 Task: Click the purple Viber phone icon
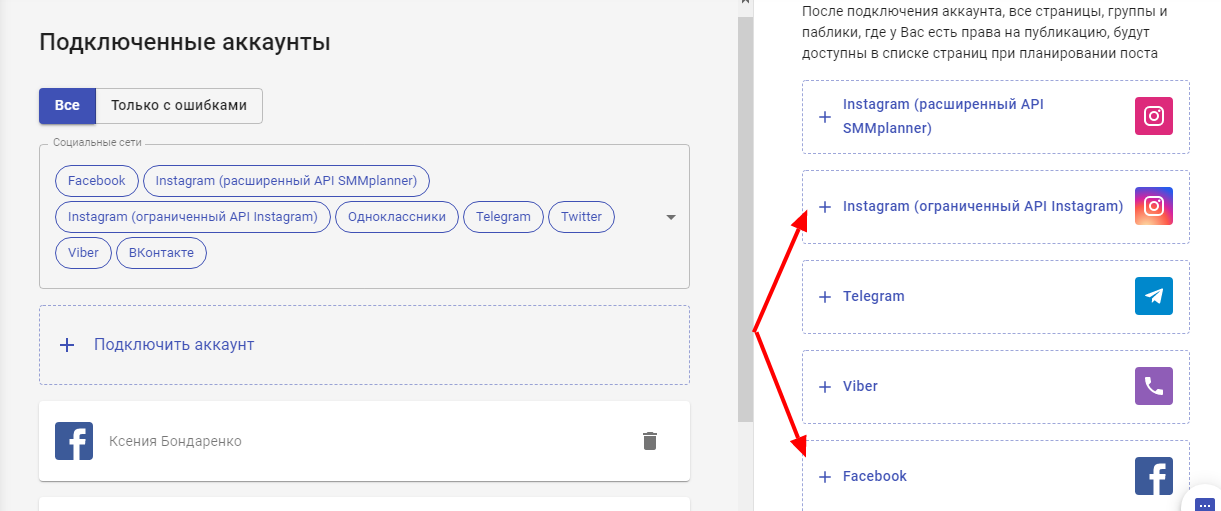coord(1153,386)
